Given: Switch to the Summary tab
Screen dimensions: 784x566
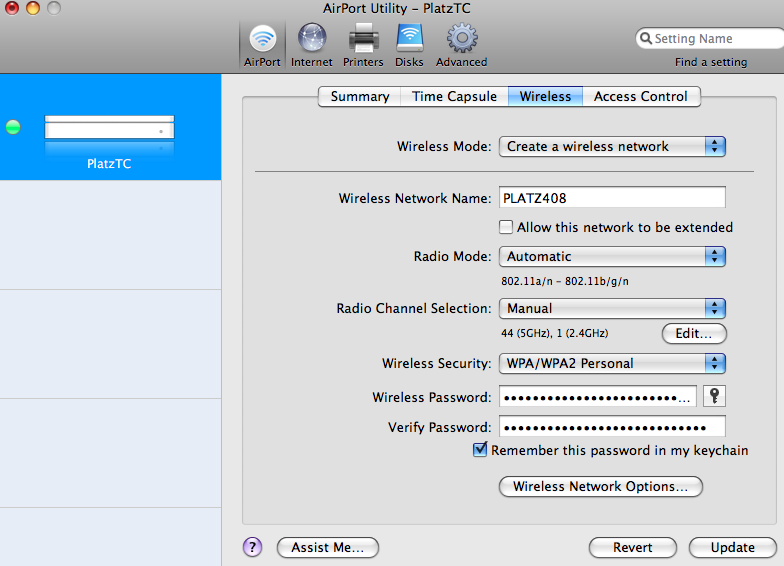Looking at the screenshot, I should [360, 96].
